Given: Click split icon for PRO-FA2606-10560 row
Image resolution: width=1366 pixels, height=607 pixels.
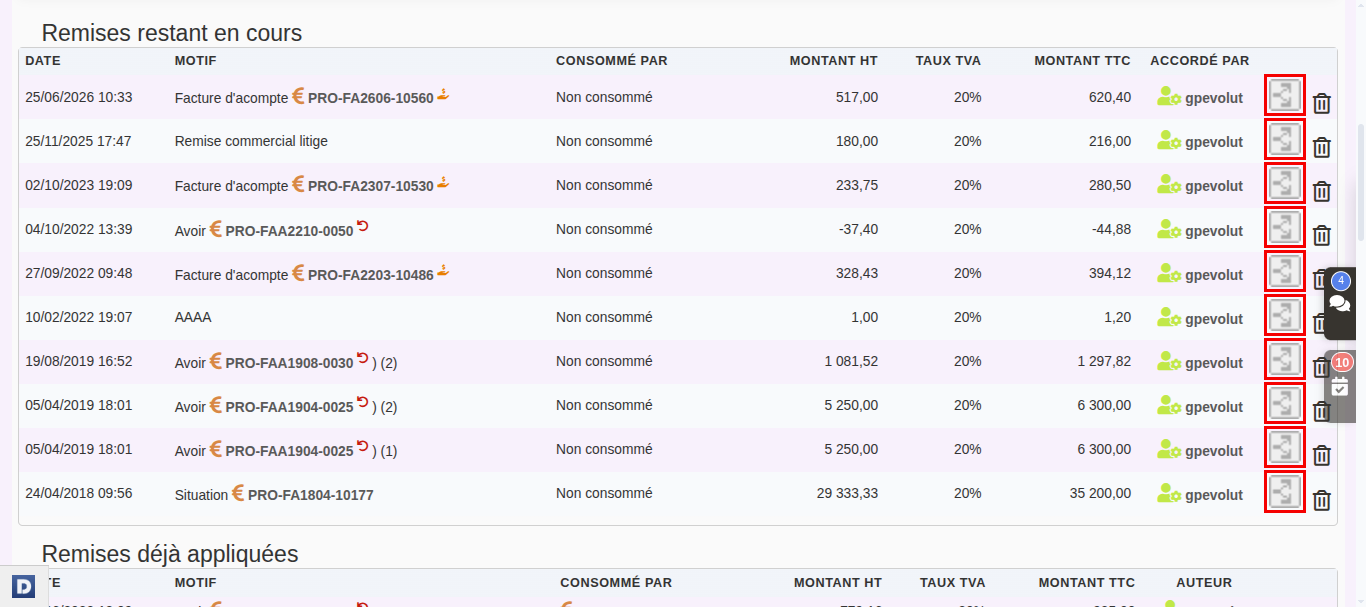Looking at the screenshot, I should point(1285,96).
